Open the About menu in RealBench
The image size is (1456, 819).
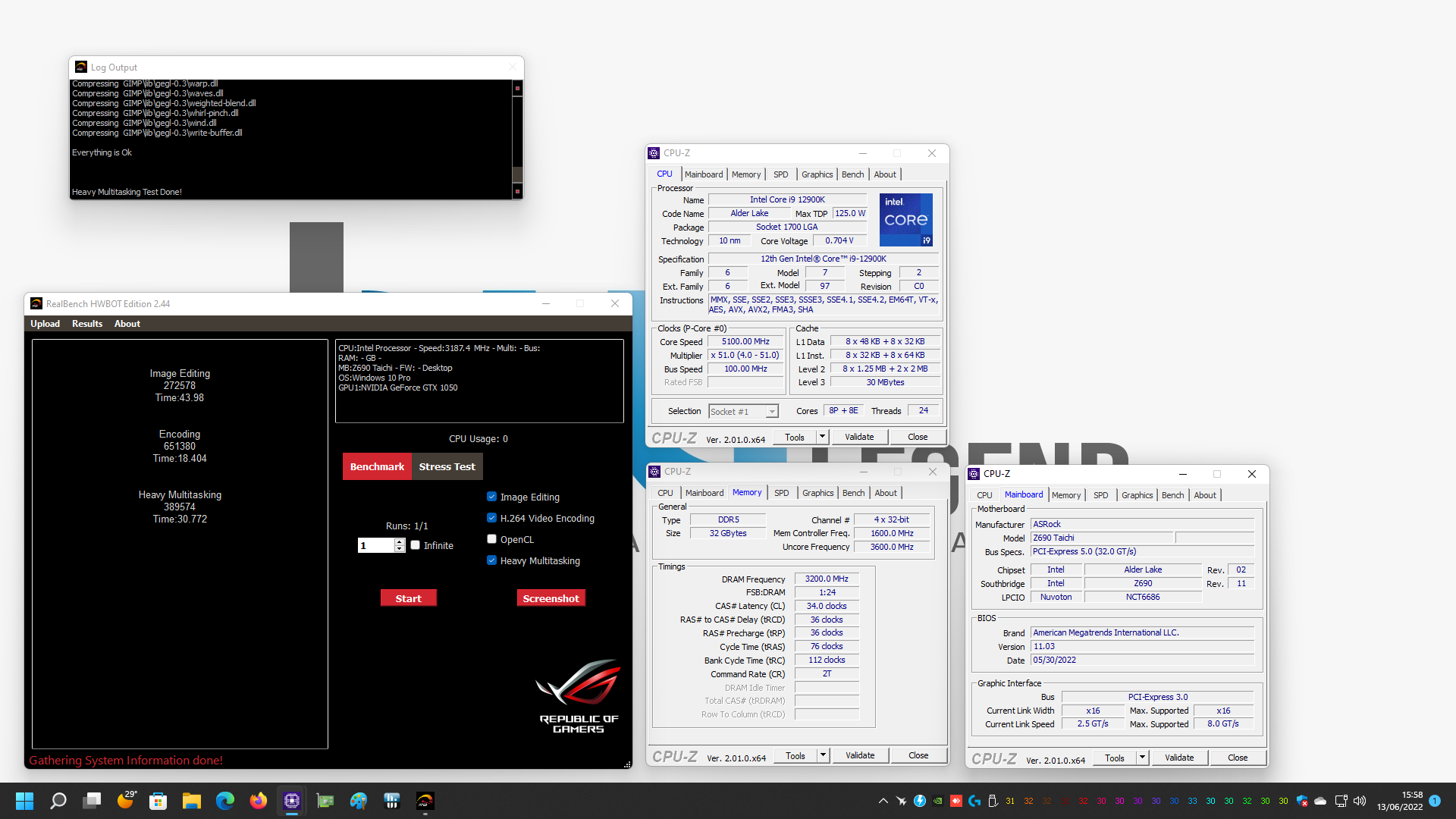127,324
